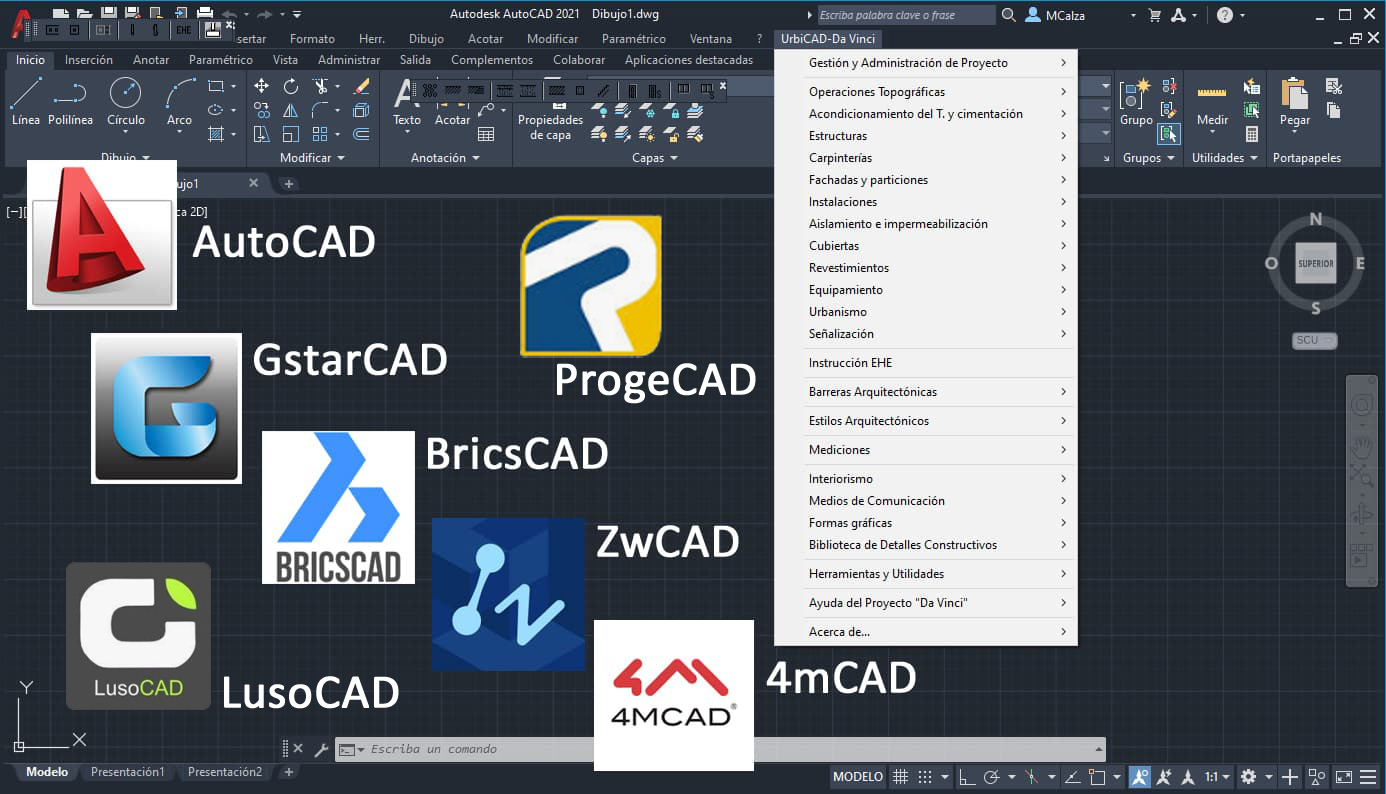Open the 1:1 annotation scale dropdown
The width and height of the screenshot is (1386, 794).
1217,777
